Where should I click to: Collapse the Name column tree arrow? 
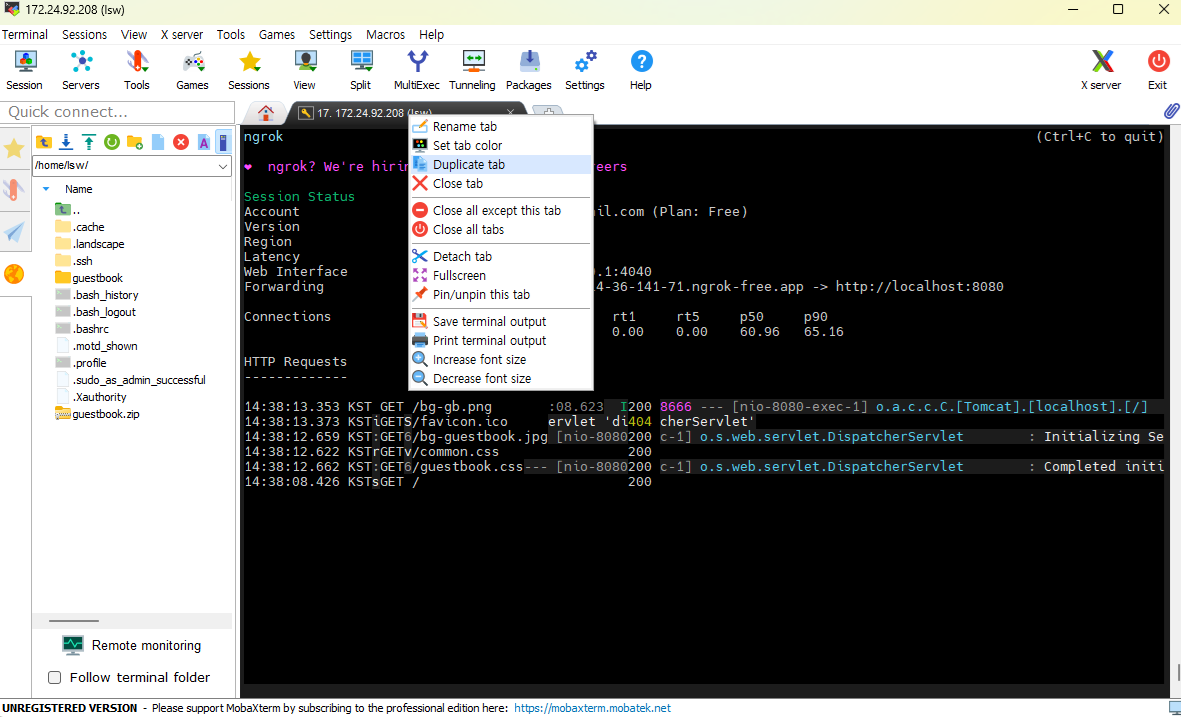[46, 189]
